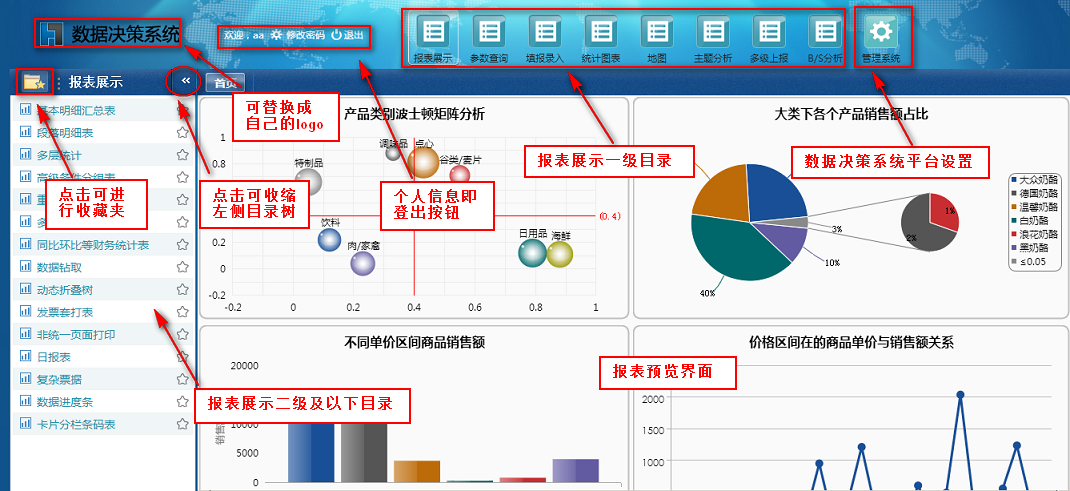Click the chart icon beside 日报表
The image size is (1070, 491).
26,356
